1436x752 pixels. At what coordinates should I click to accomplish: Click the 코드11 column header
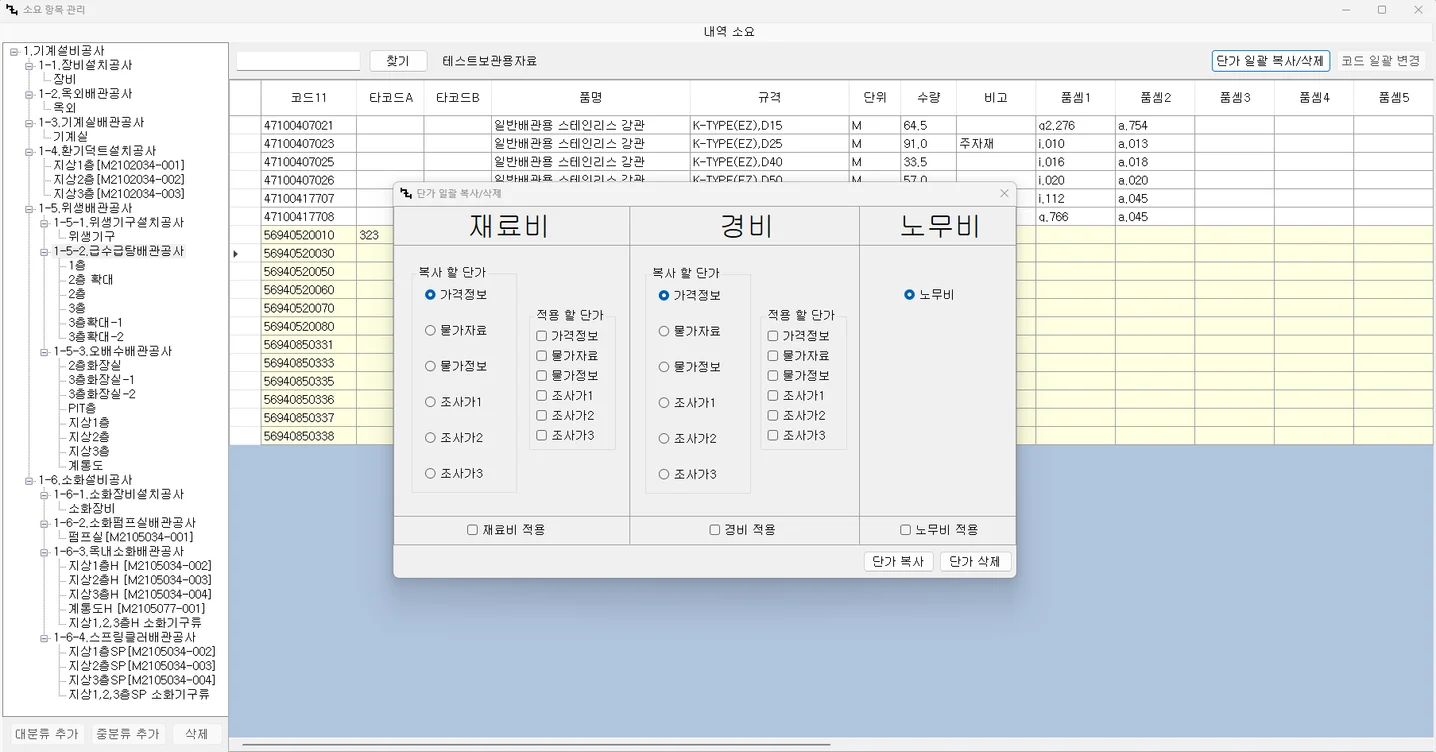(x=309, y=98)
